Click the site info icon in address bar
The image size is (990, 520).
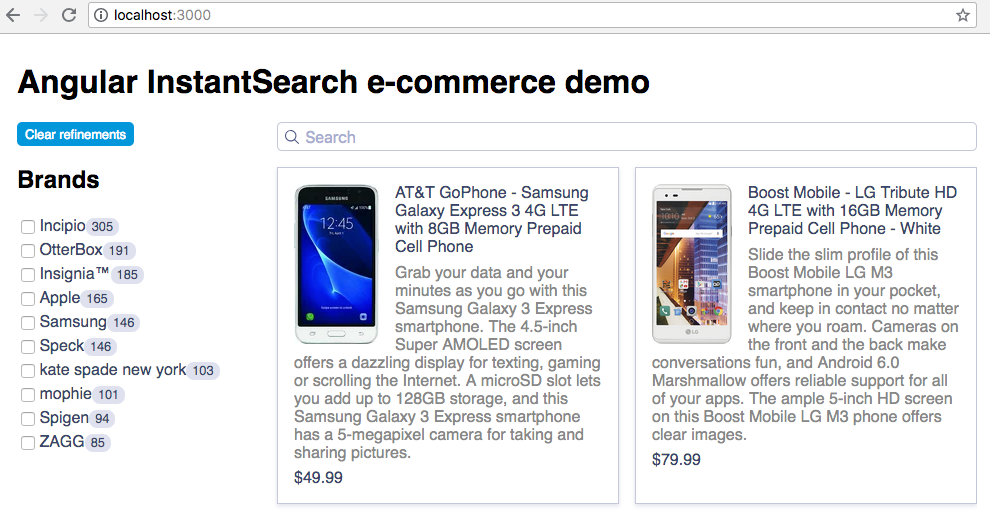tap(101, 15)
